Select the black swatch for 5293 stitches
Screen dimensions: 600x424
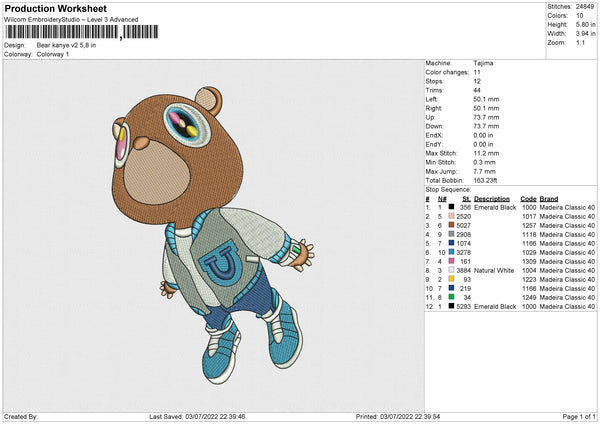452,306
